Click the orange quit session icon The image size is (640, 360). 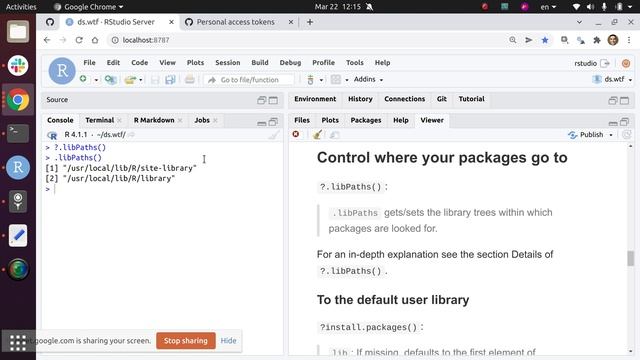626,63
